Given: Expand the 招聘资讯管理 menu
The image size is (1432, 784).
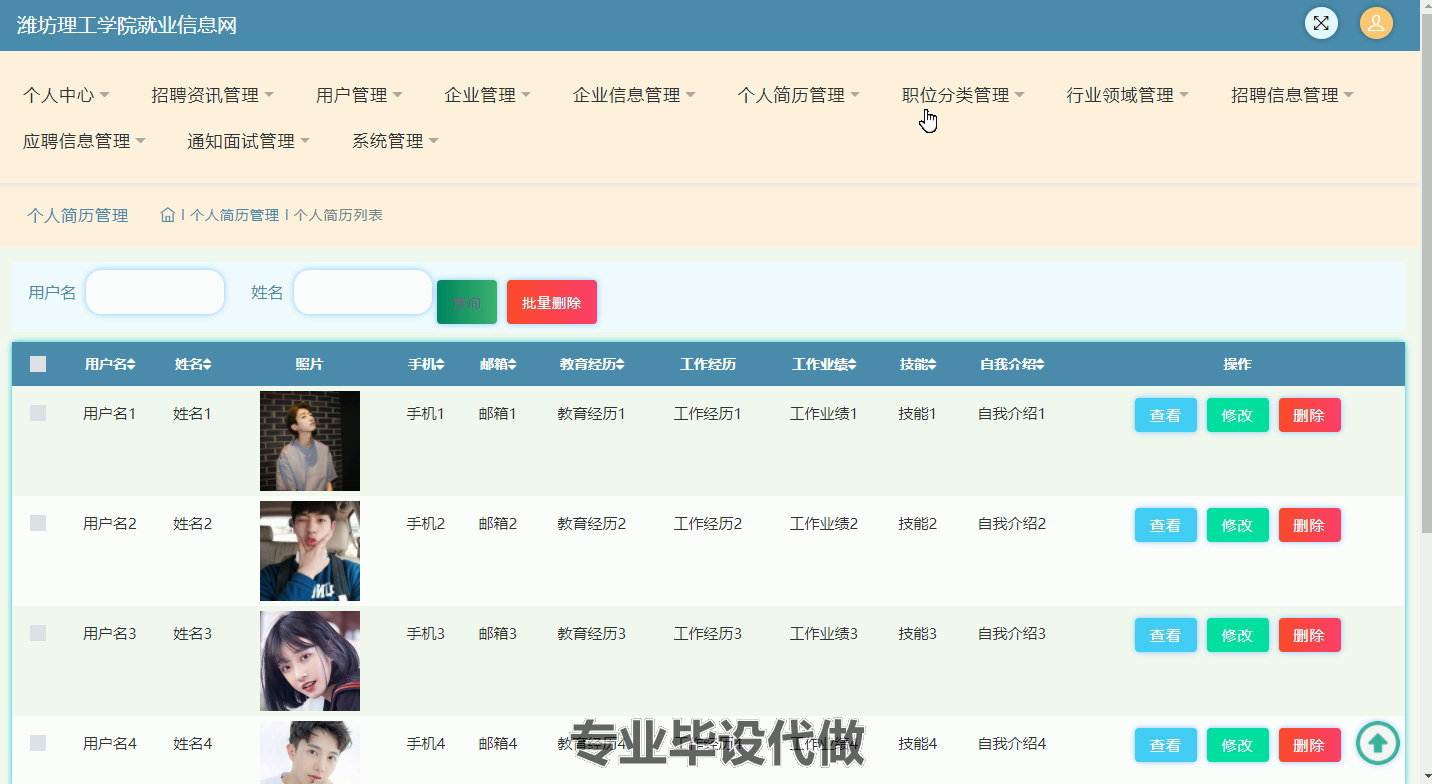Looking at the screenshot, I should pos(212,95).
